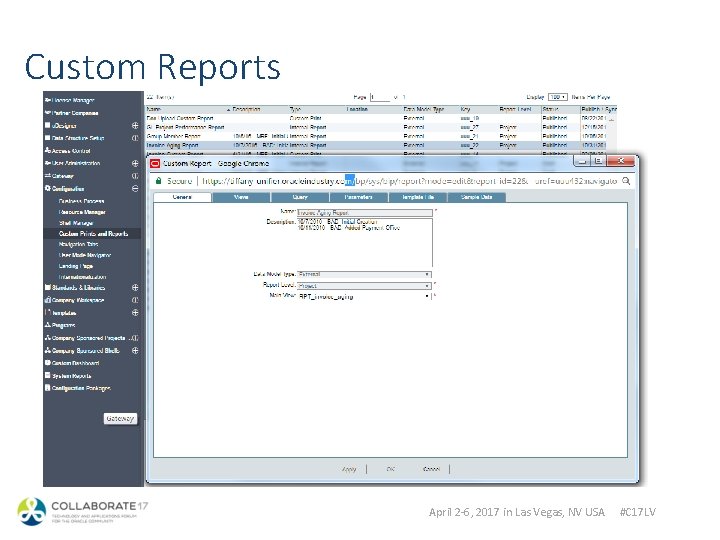Click the Company Workspace building icon
The width and height of the screenshot is (720, 540).
pos(47,300)
